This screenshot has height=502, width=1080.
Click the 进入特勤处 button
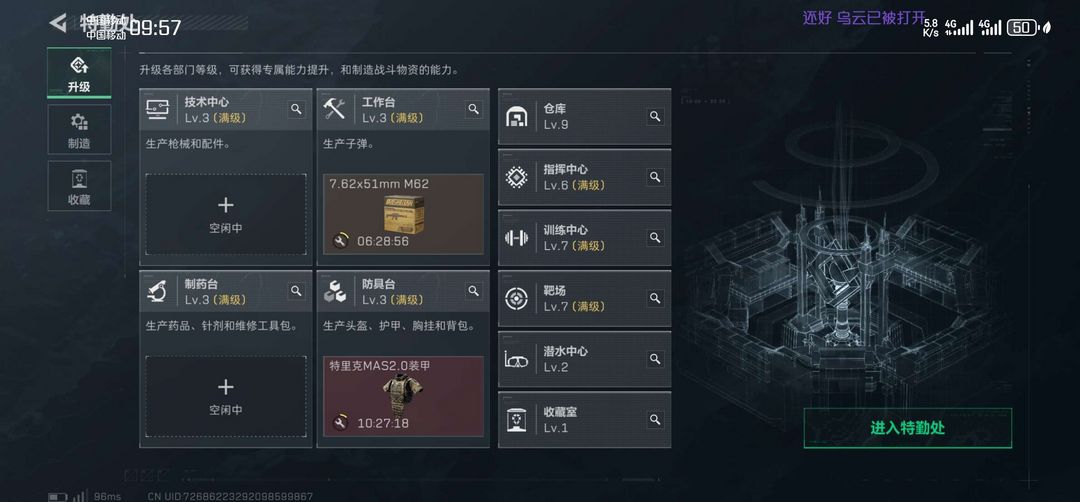908,428
